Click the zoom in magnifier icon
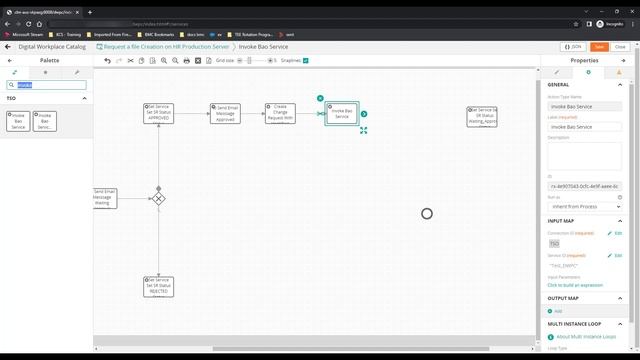 [164, 60]
